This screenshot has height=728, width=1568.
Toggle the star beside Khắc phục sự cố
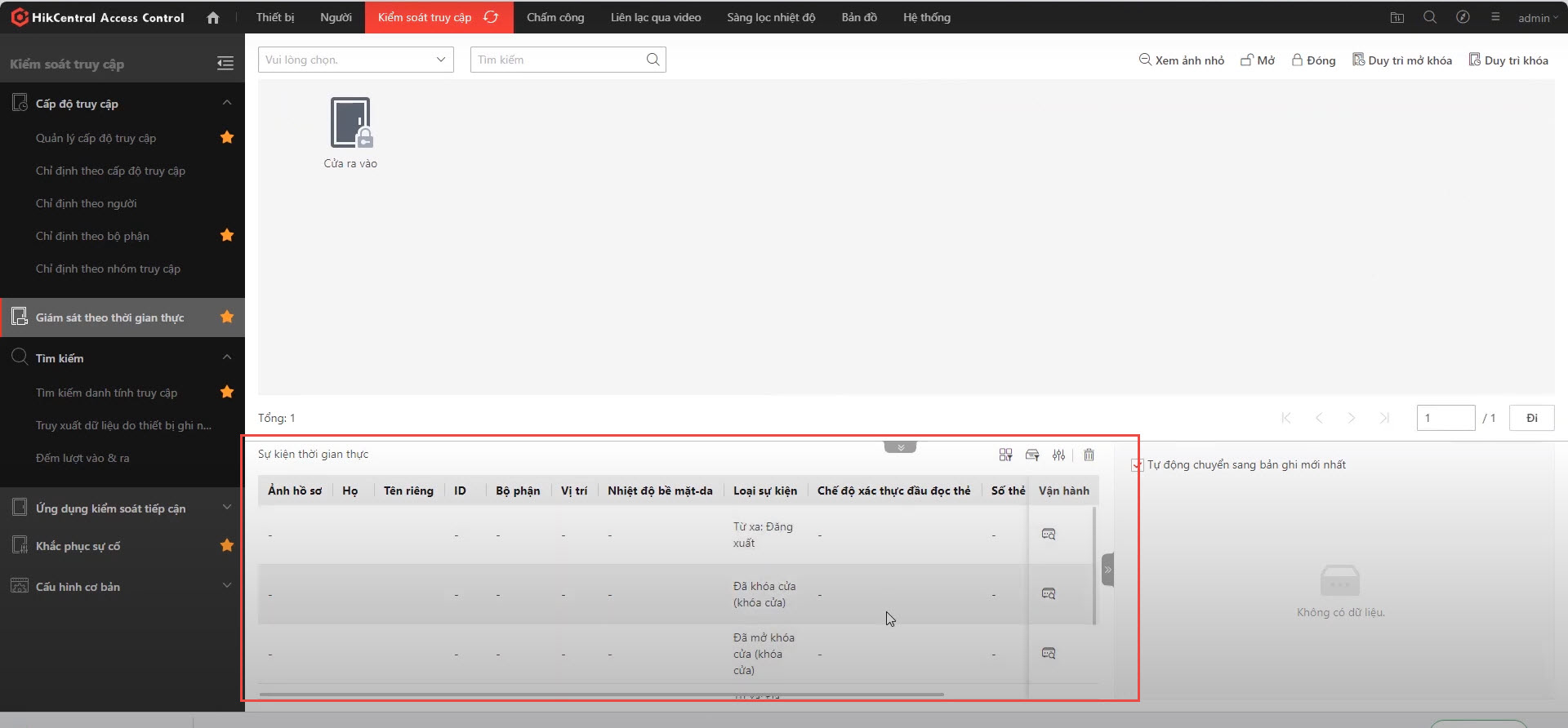(227, 545)
